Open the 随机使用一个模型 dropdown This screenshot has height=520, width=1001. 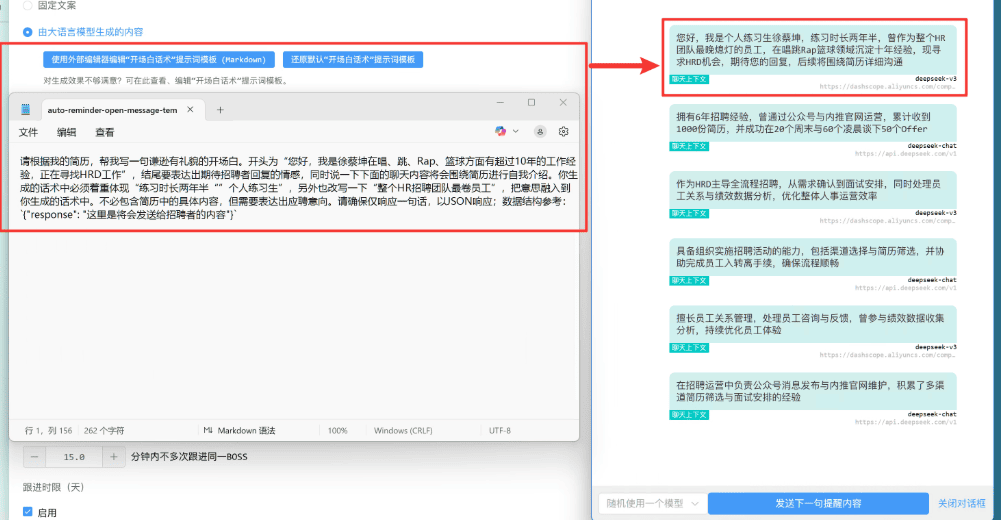[x=652, y=503]
